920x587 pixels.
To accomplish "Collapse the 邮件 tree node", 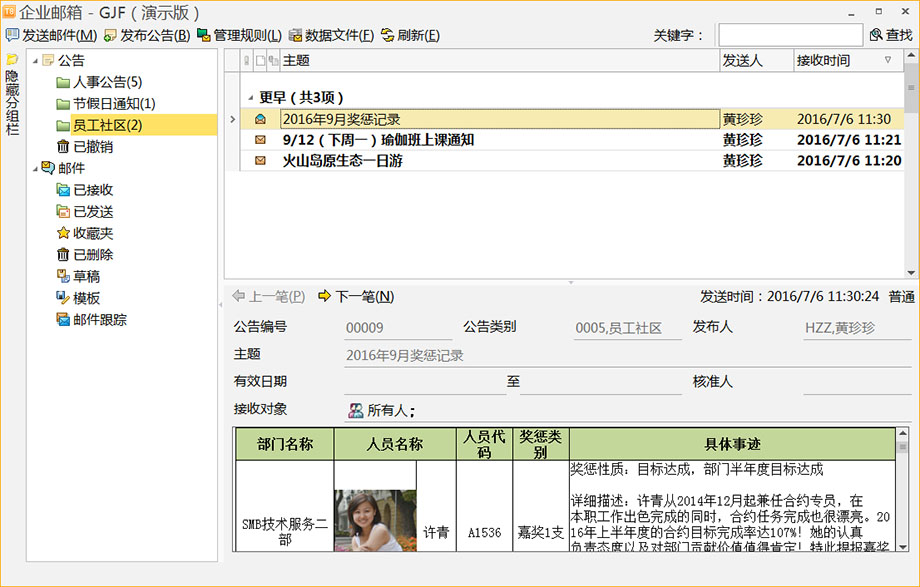I will coord(36,168).
